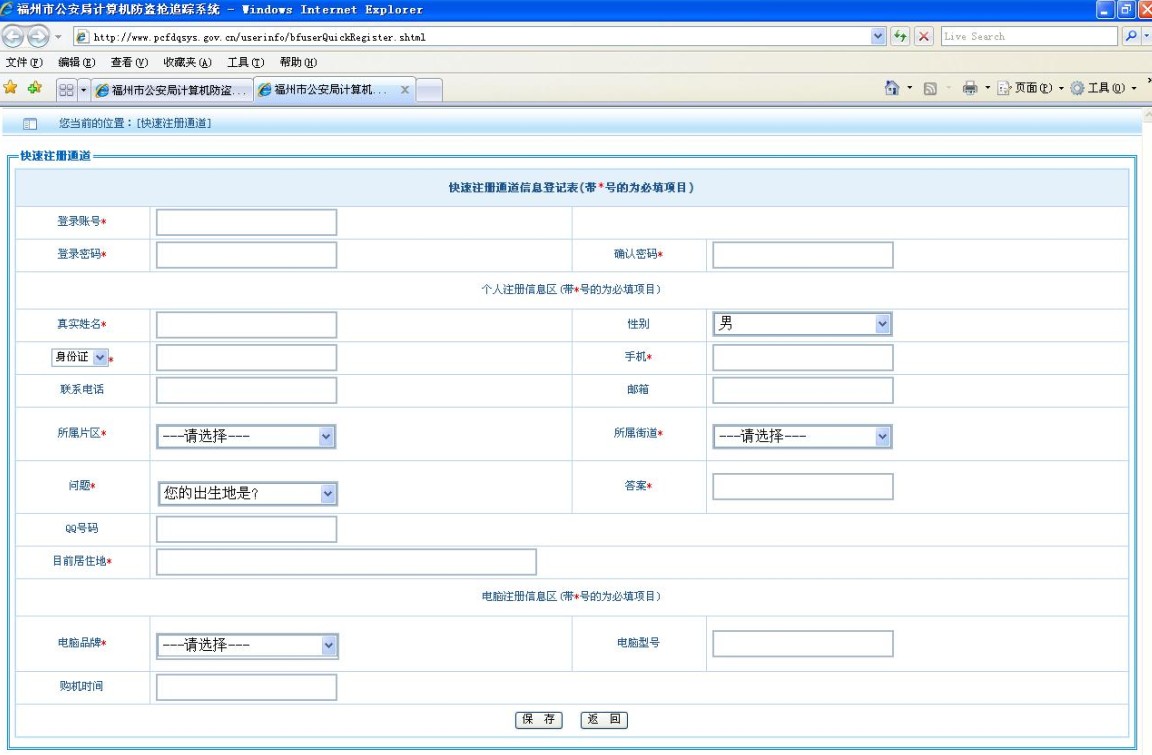1152x755 pixels.
Task: Click the Live Search magnifier icon
Action: click(1130, 37)
